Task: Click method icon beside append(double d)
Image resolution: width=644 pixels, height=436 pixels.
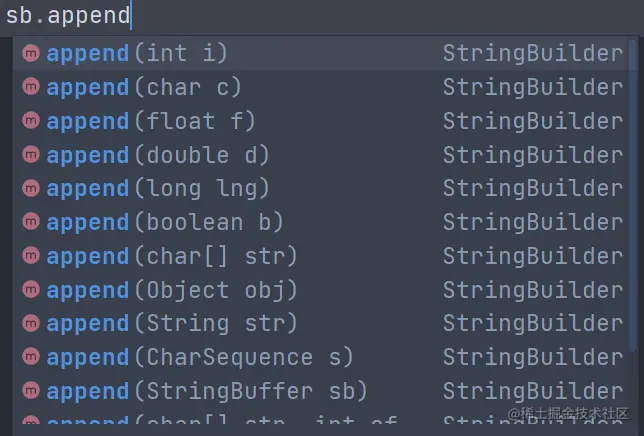Action: coord(31,156)
